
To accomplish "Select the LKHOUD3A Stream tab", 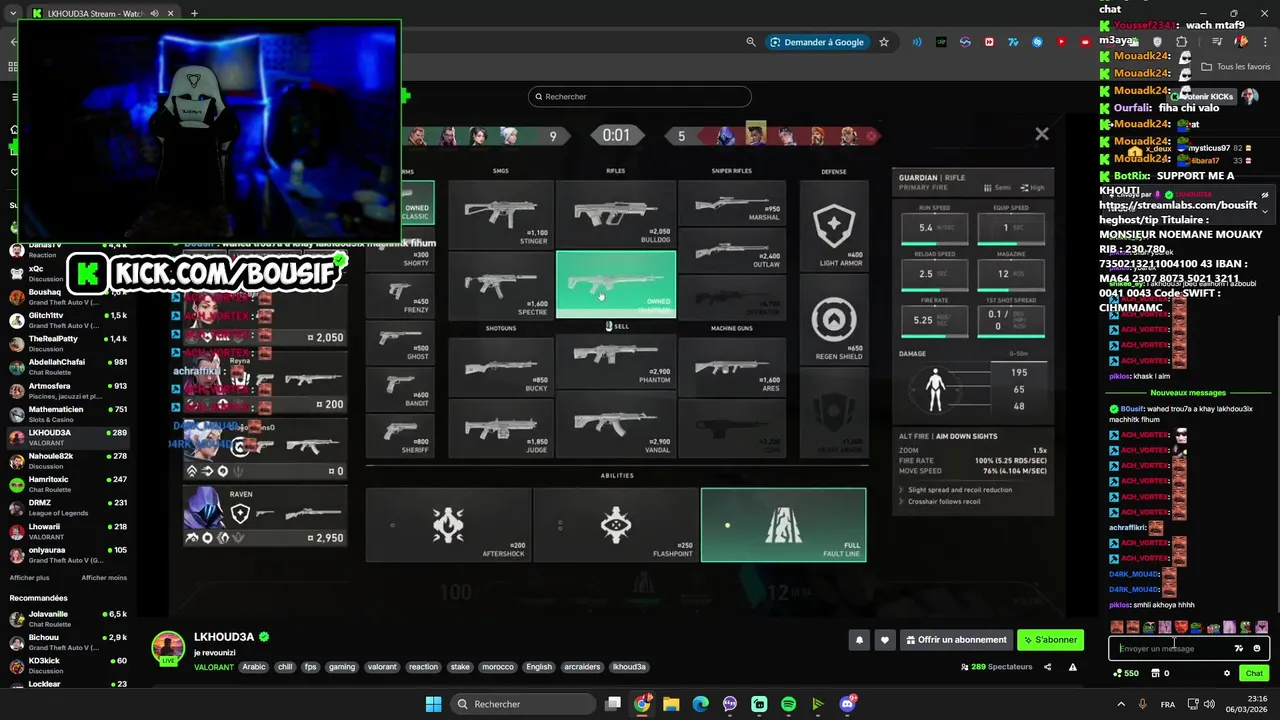I will [x=102, y=13].
